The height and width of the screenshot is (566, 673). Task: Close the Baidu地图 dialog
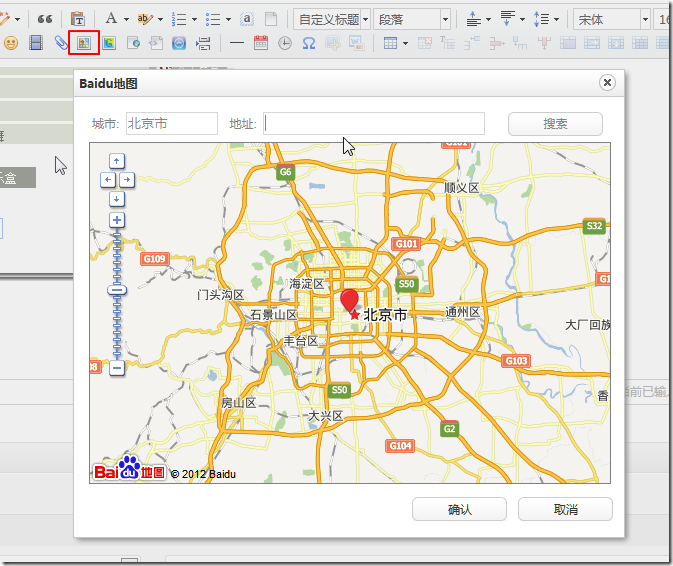[607, 82]
